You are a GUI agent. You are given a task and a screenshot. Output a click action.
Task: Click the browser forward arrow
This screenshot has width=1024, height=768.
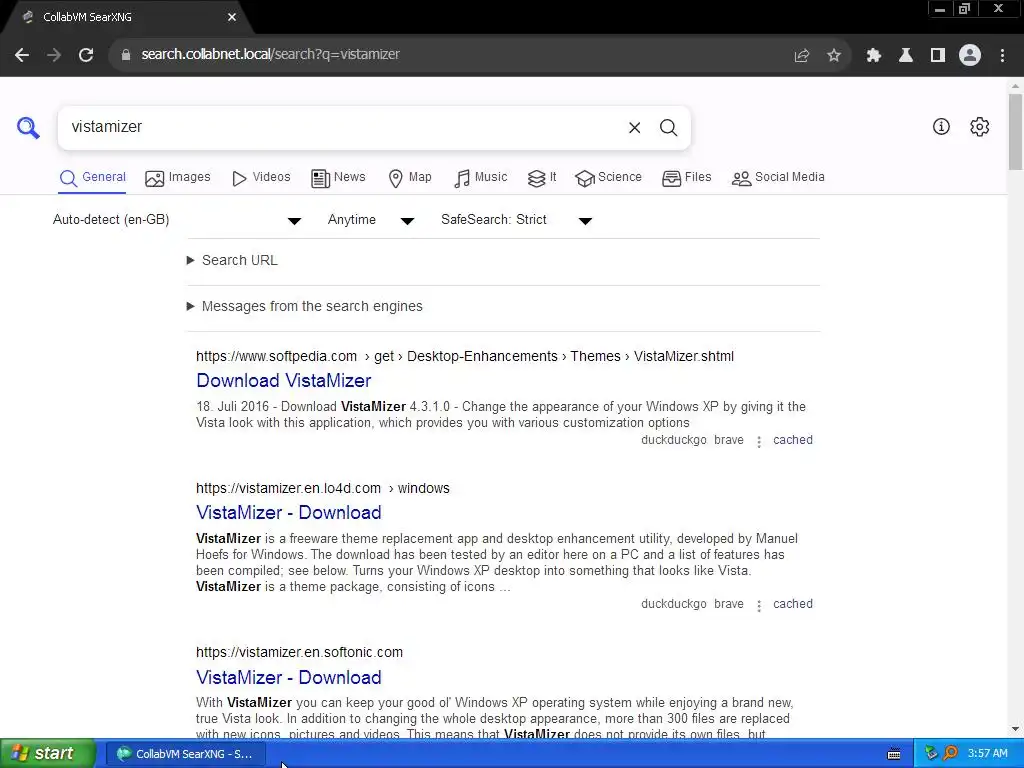click(x=54, y=55)
